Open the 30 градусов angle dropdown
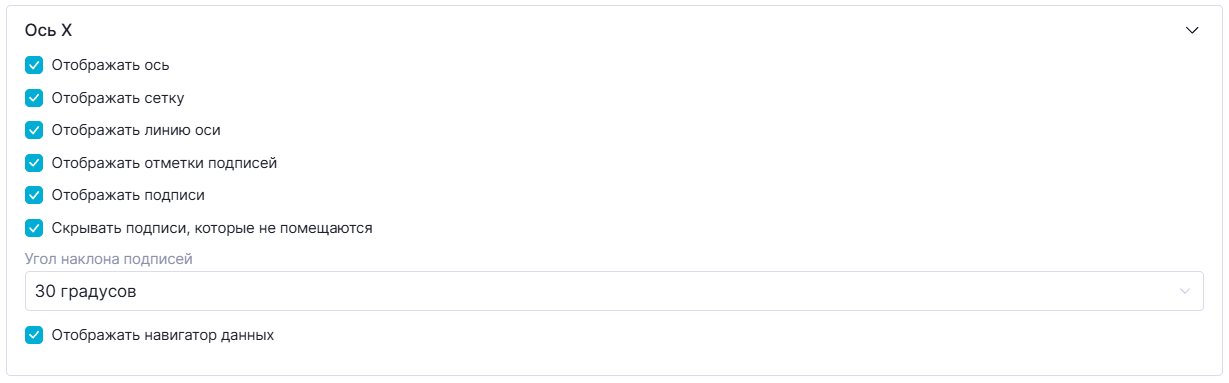 [614, 291]
